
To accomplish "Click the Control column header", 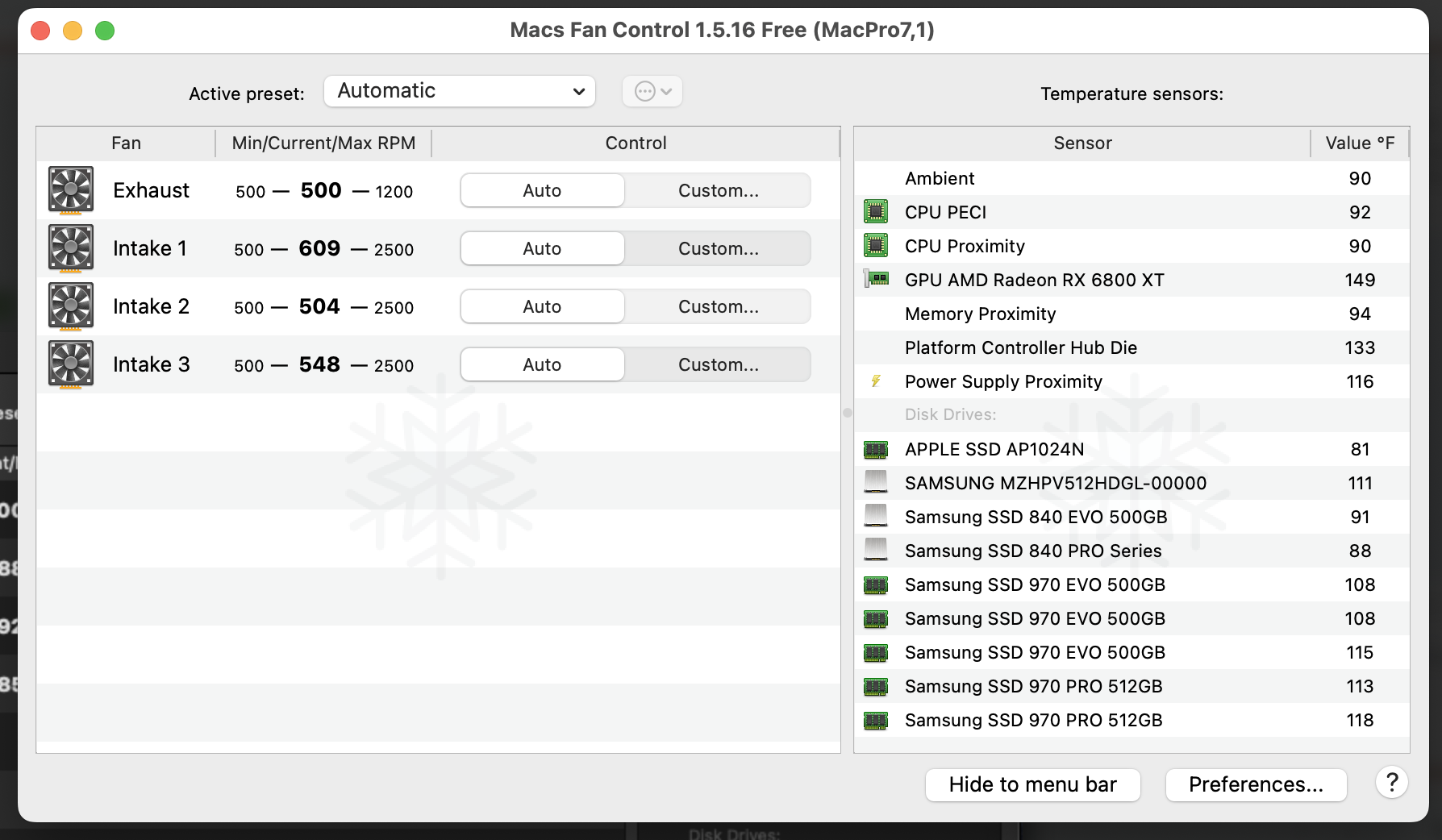I will point(636,143).
